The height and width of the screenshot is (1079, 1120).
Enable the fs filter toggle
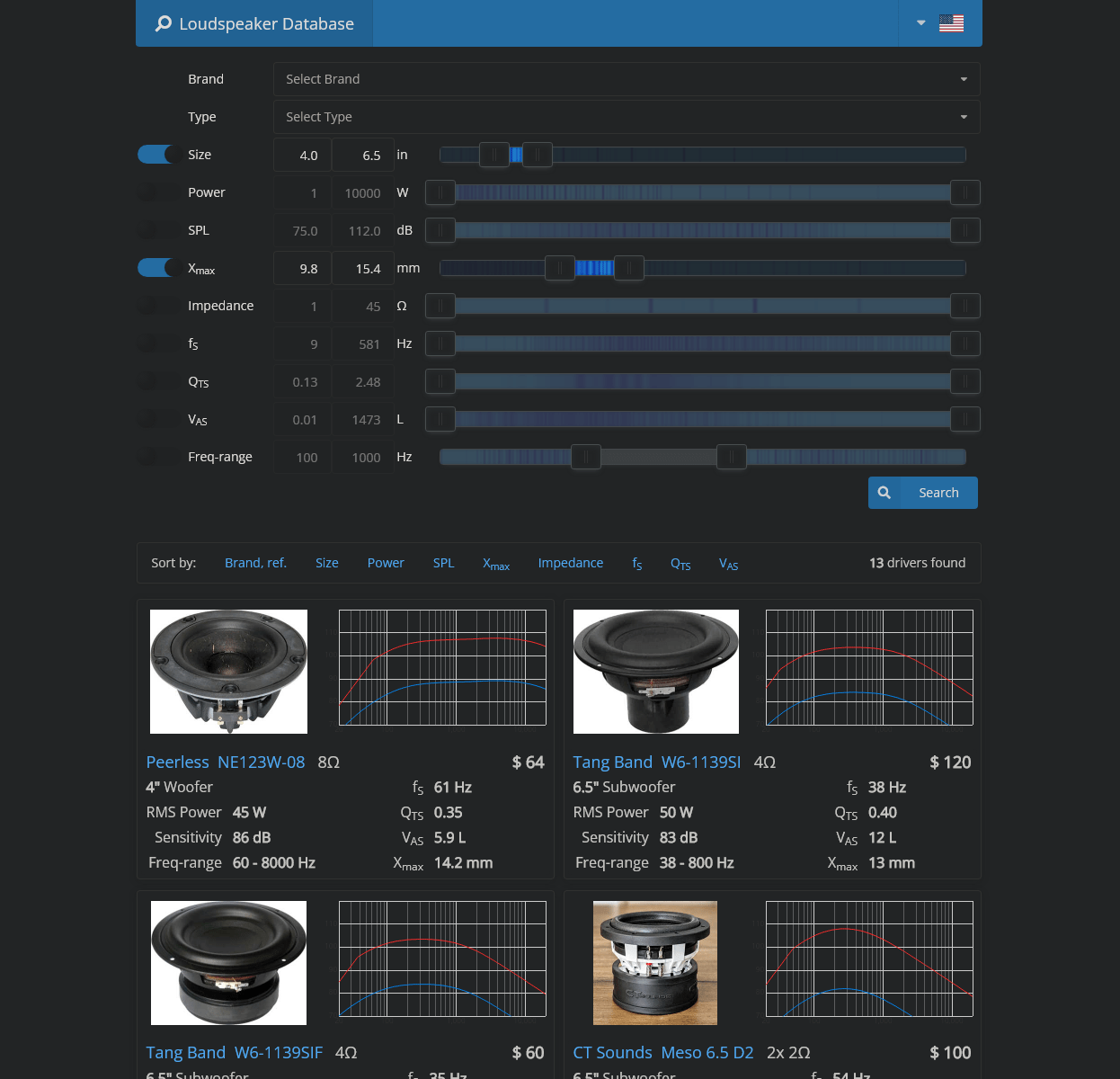tap(158, 343)
